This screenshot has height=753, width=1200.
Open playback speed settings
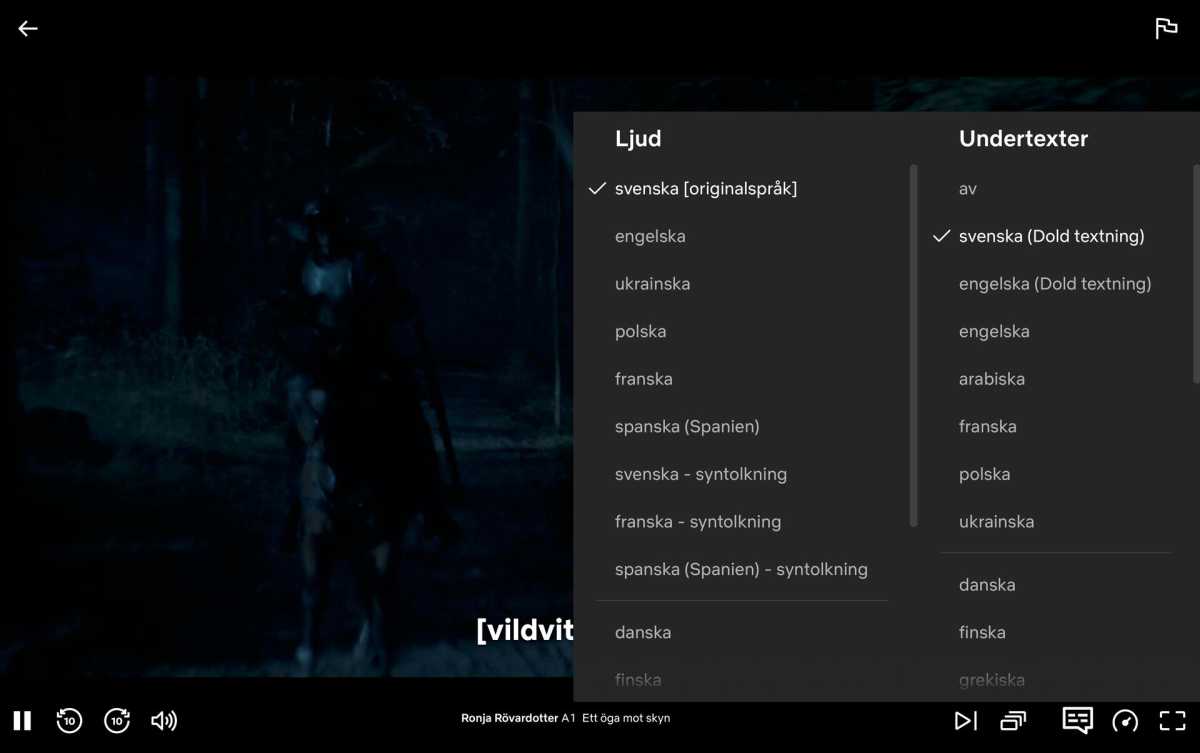click(x=1125, y=720)
